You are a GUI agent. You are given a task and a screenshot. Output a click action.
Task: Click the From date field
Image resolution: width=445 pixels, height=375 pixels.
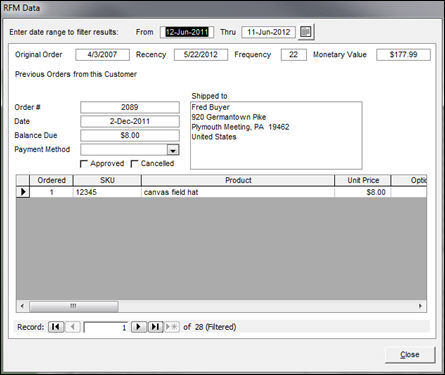pos(187,32)
